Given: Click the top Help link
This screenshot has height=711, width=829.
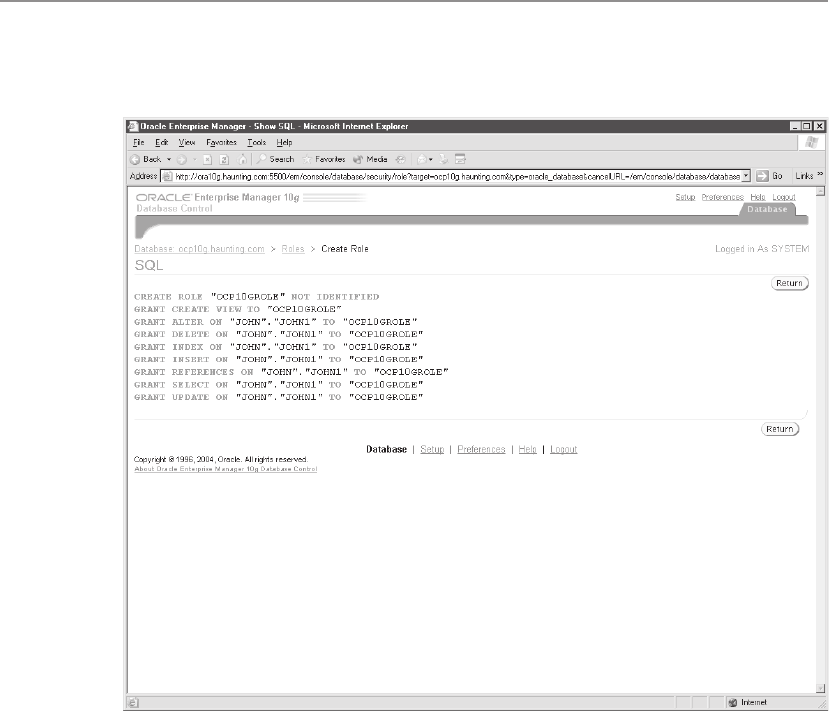Looking at the screenshot, I should [758, 197].
